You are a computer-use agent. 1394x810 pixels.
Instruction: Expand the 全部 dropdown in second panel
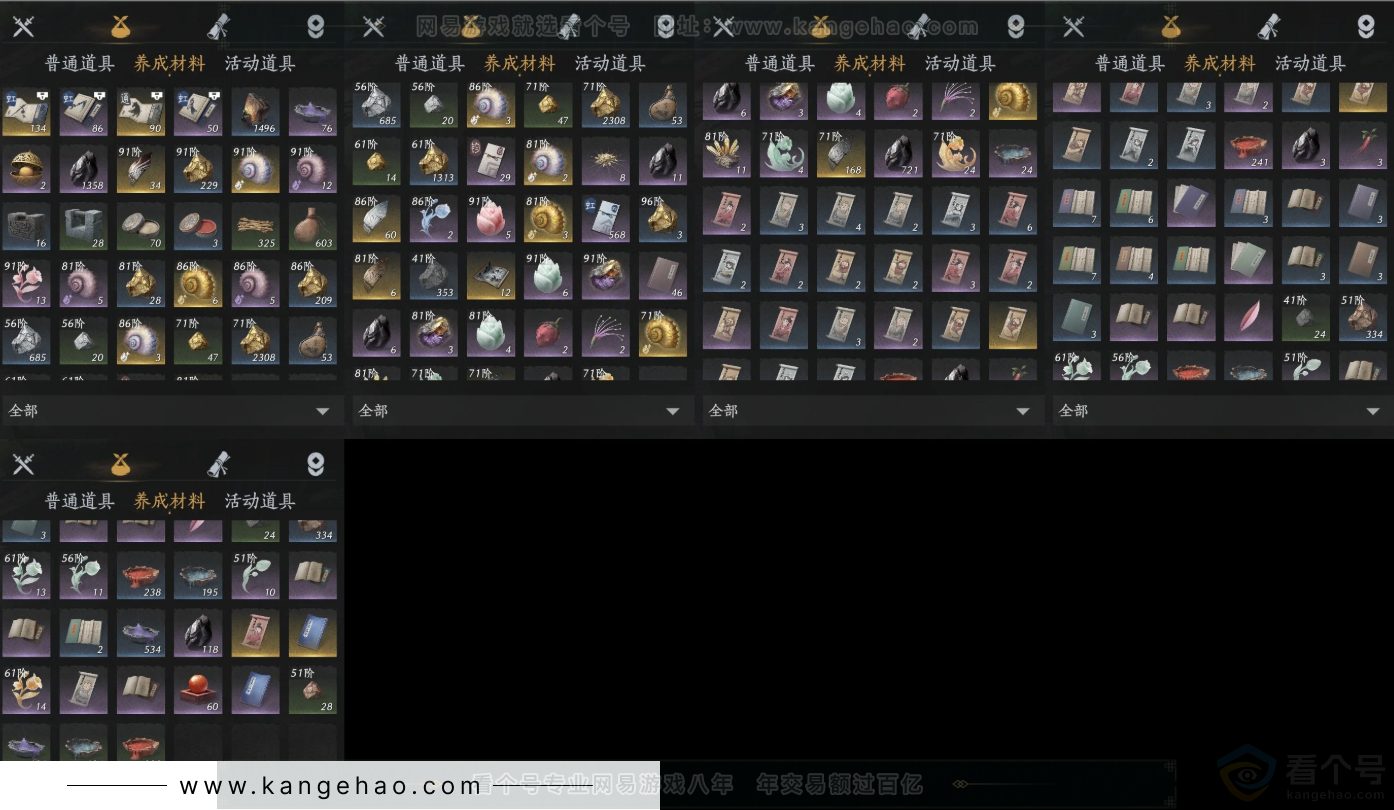tap(521, 411)
